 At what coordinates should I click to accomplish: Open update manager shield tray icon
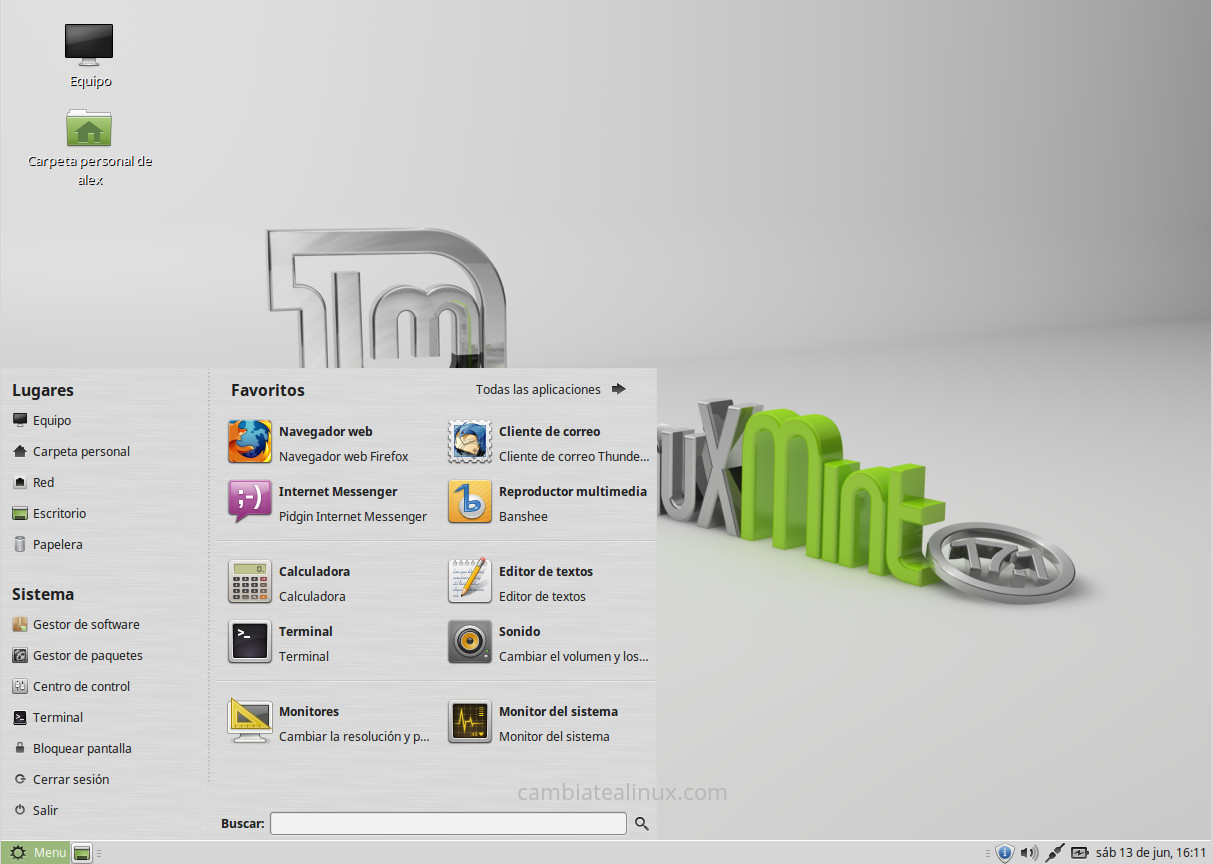[x=1005, y=853]
